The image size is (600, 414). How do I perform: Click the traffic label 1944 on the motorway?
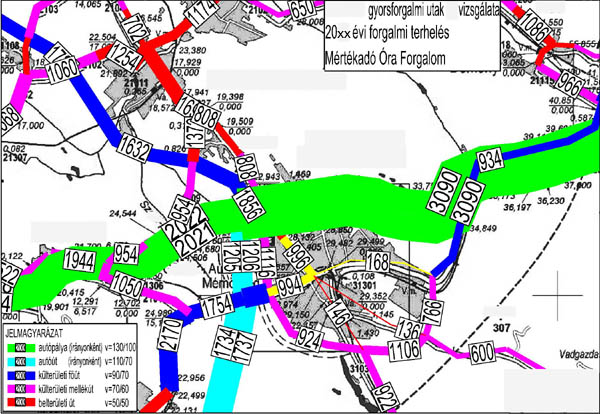79,259
